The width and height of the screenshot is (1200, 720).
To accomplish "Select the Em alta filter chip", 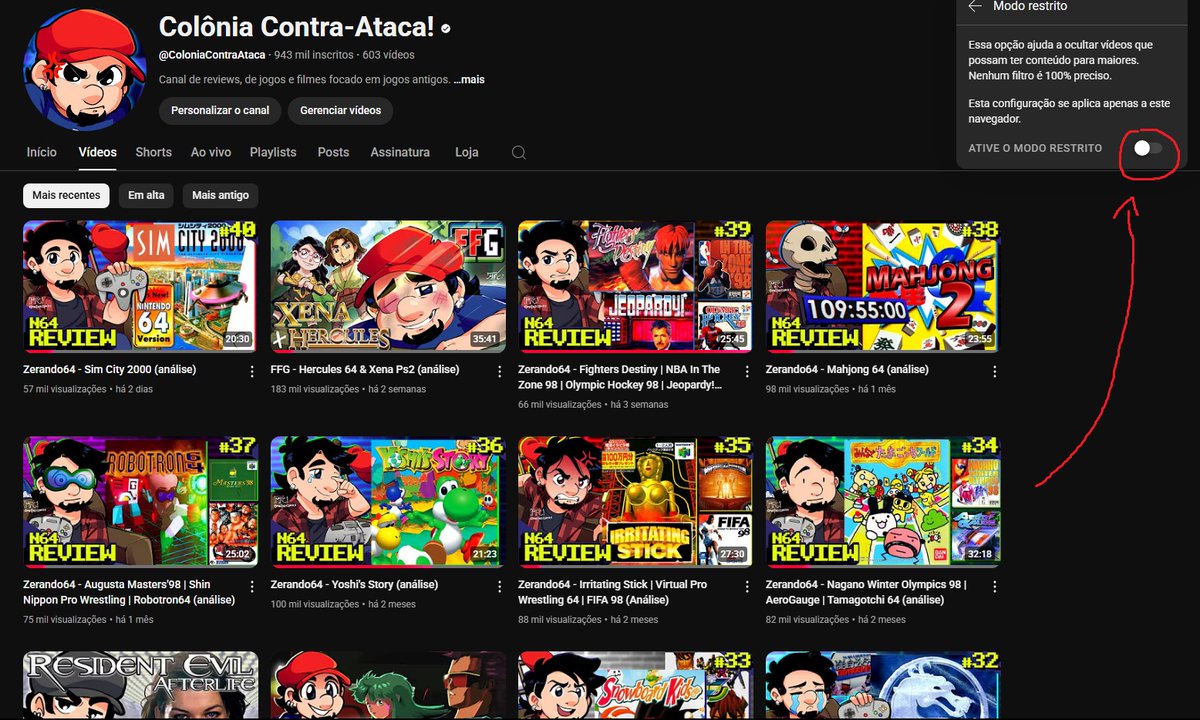I will (146, 195).
